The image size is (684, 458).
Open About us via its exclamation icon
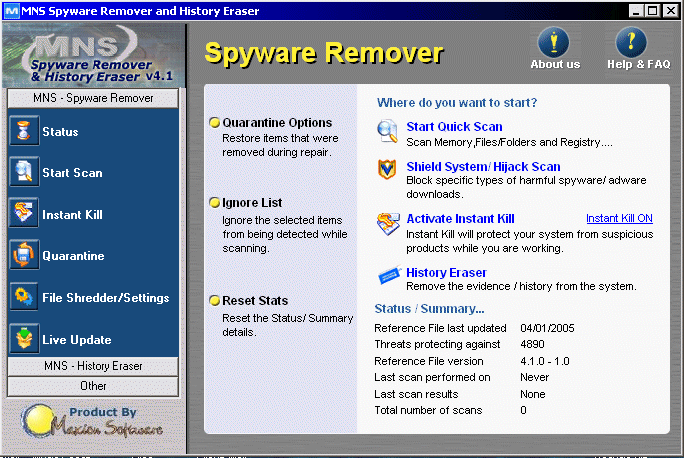[554, 42]
